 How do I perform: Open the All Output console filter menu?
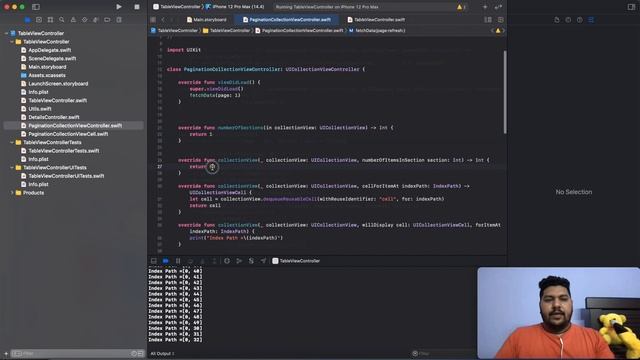pyautogui.click(x=162, y=353)
